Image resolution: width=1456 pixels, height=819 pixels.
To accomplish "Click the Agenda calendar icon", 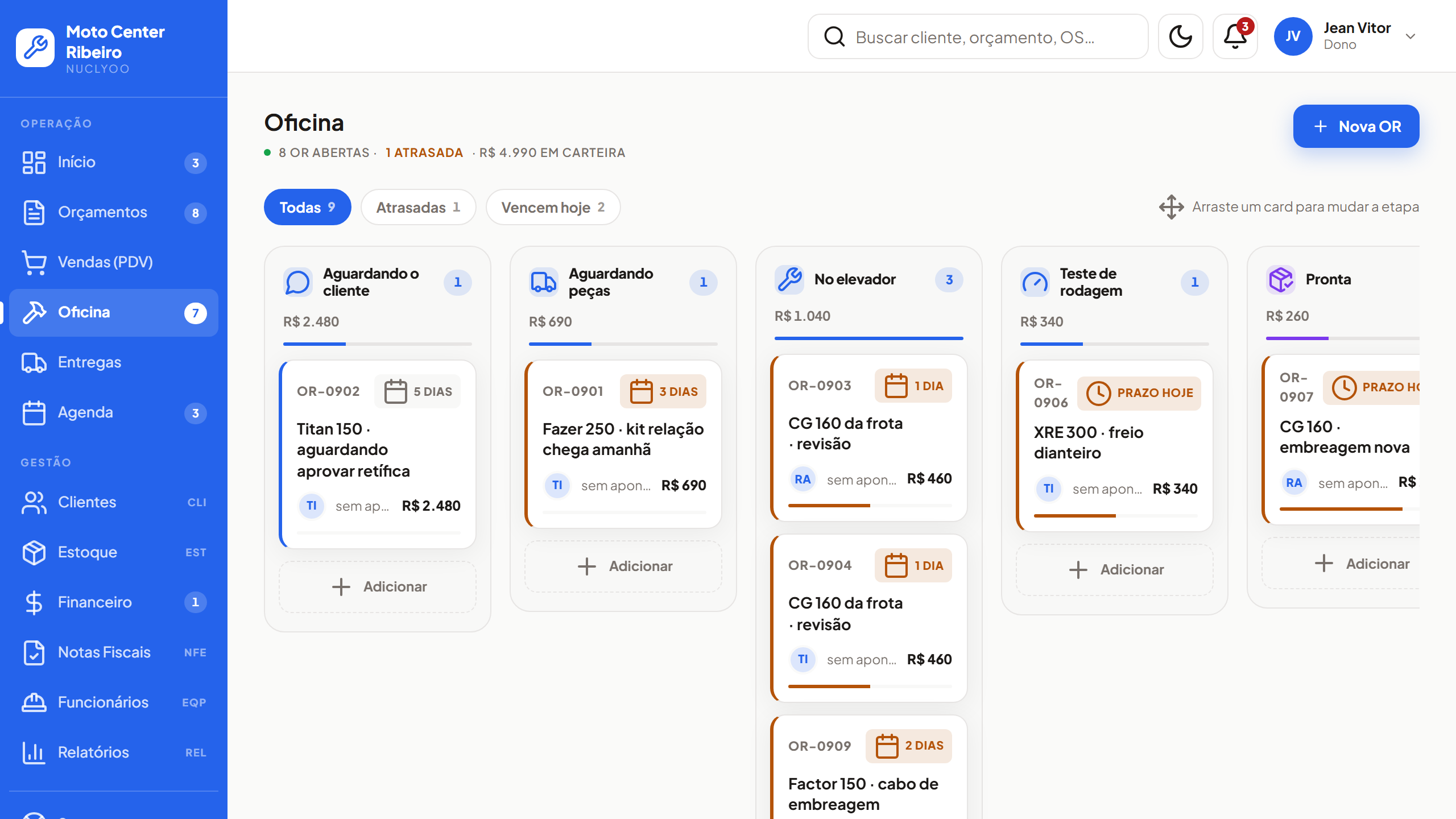I will 34,412.
